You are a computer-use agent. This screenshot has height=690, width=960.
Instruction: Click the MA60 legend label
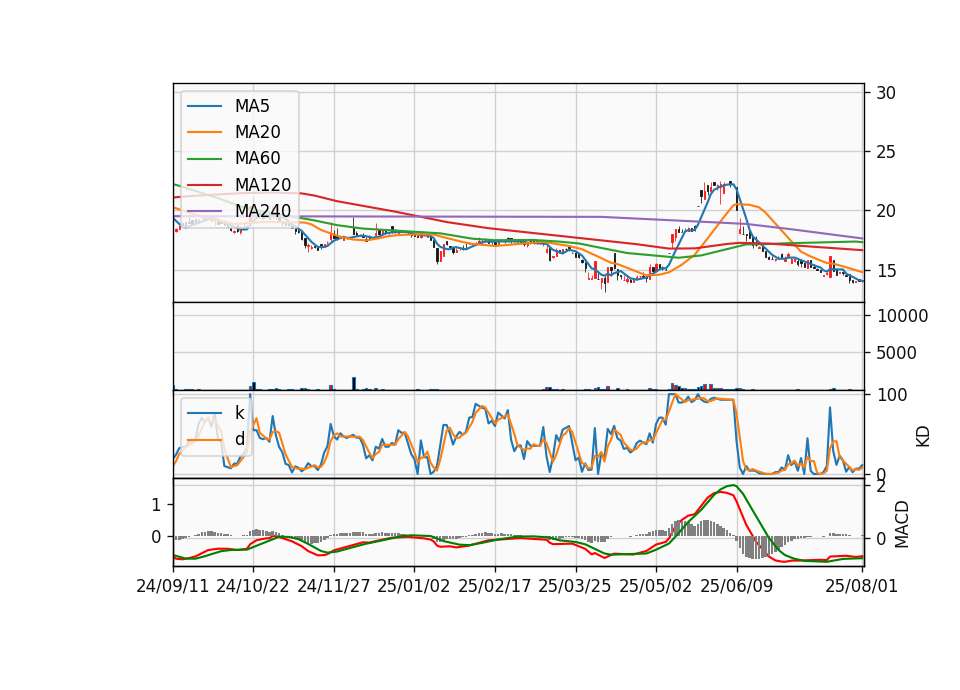click(257, 159)
